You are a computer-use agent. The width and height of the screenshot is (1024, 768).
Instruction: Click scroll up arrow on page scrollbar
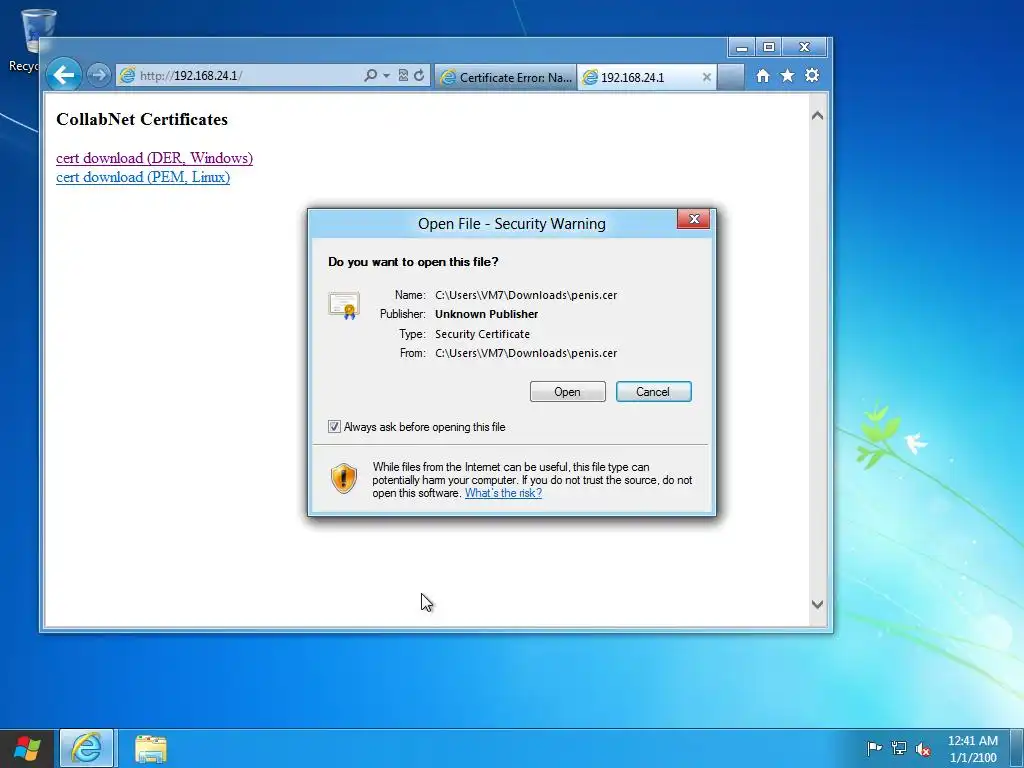[817, 116]
